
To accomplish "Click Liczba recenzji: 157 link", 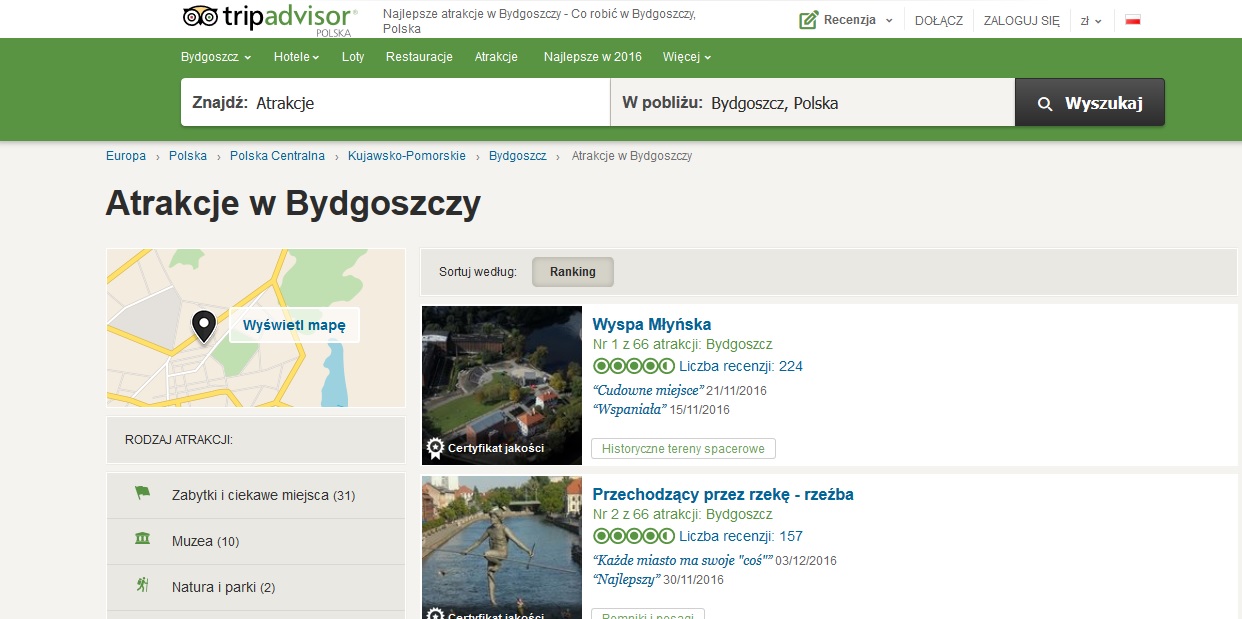I will point(741,536).
